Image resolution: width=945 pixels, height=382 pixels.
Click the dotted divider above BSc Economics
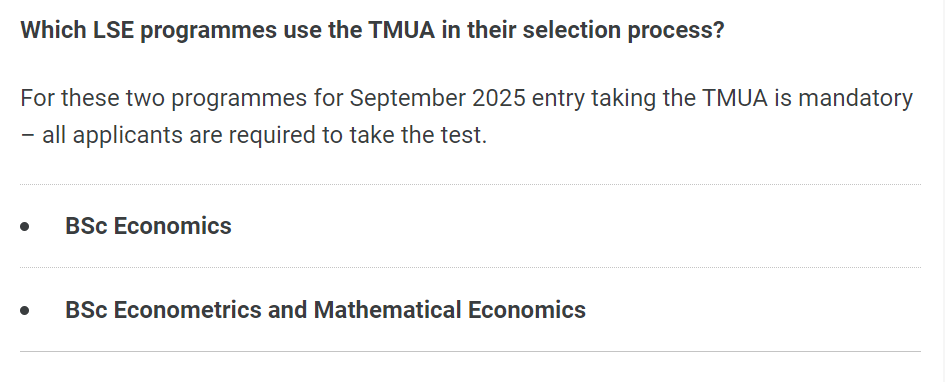(x=470, y=184)
